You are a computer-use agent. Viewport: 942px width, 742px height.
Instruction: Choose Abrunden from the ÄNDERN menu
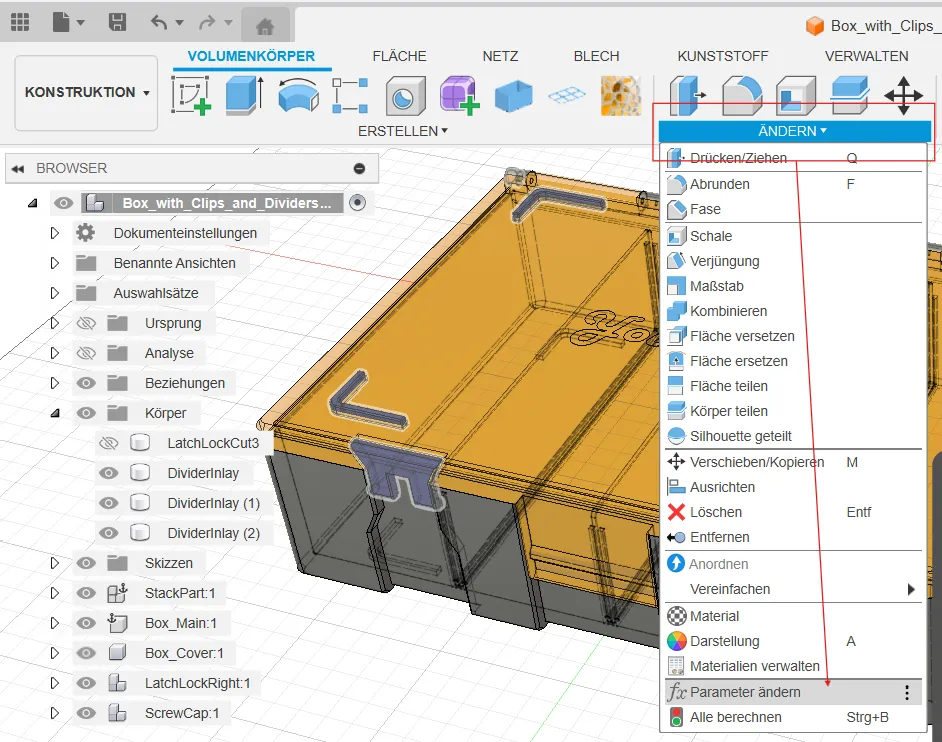click(793, 184)
